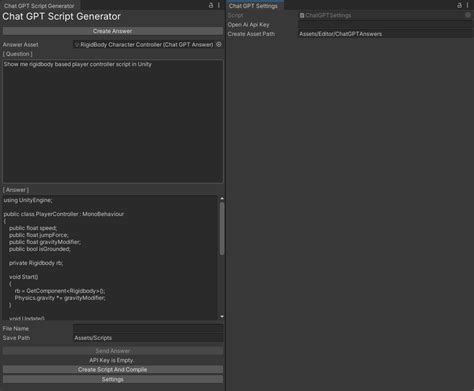The height and width of the screenshot is (391, 474).
Task: Click the 'Chat GPT Script Generator' heading
Action: [x=61, y=17]
